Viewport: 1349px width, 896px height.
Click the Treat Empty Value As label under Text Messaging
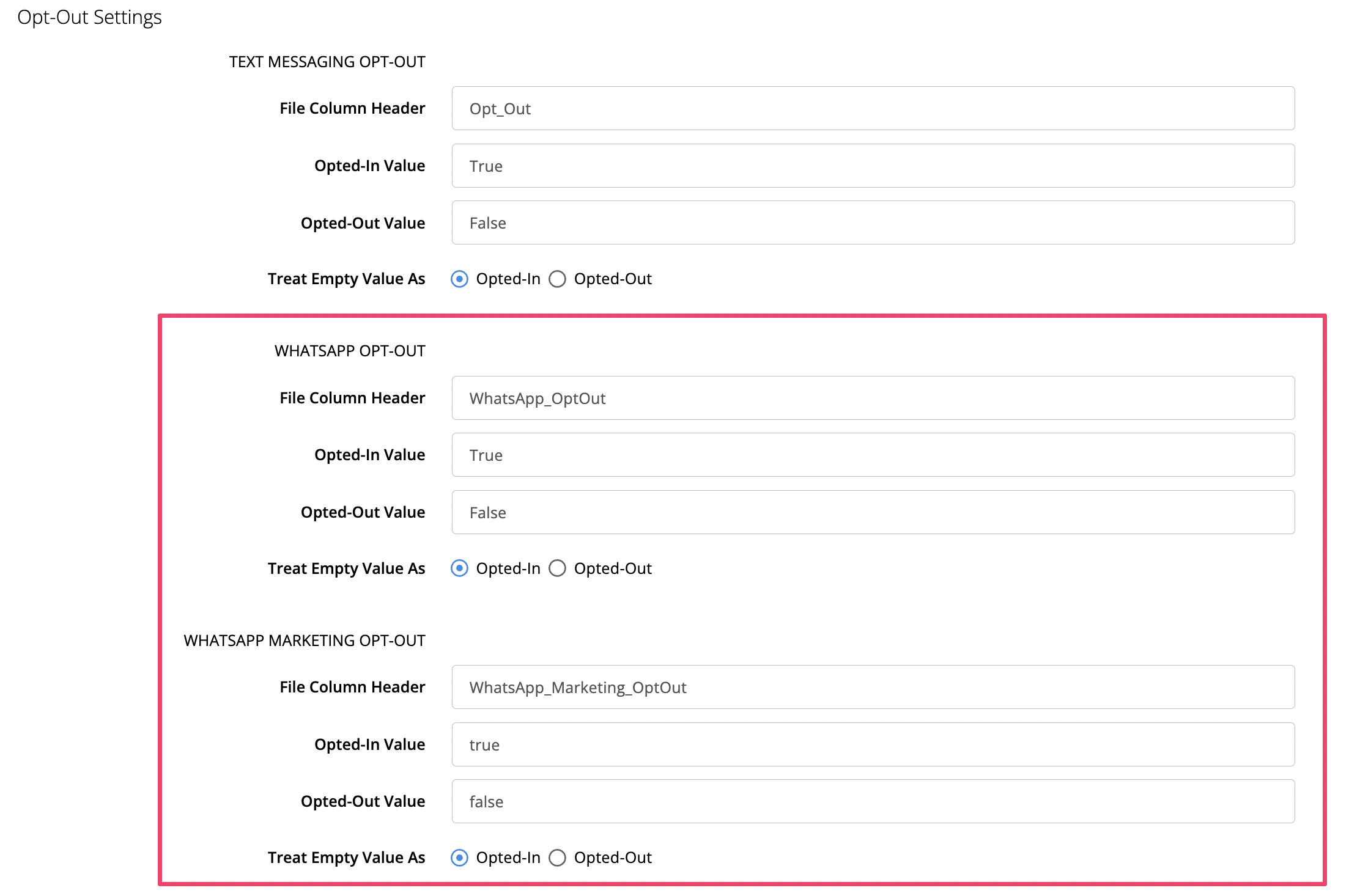click(x=346, y=279)
